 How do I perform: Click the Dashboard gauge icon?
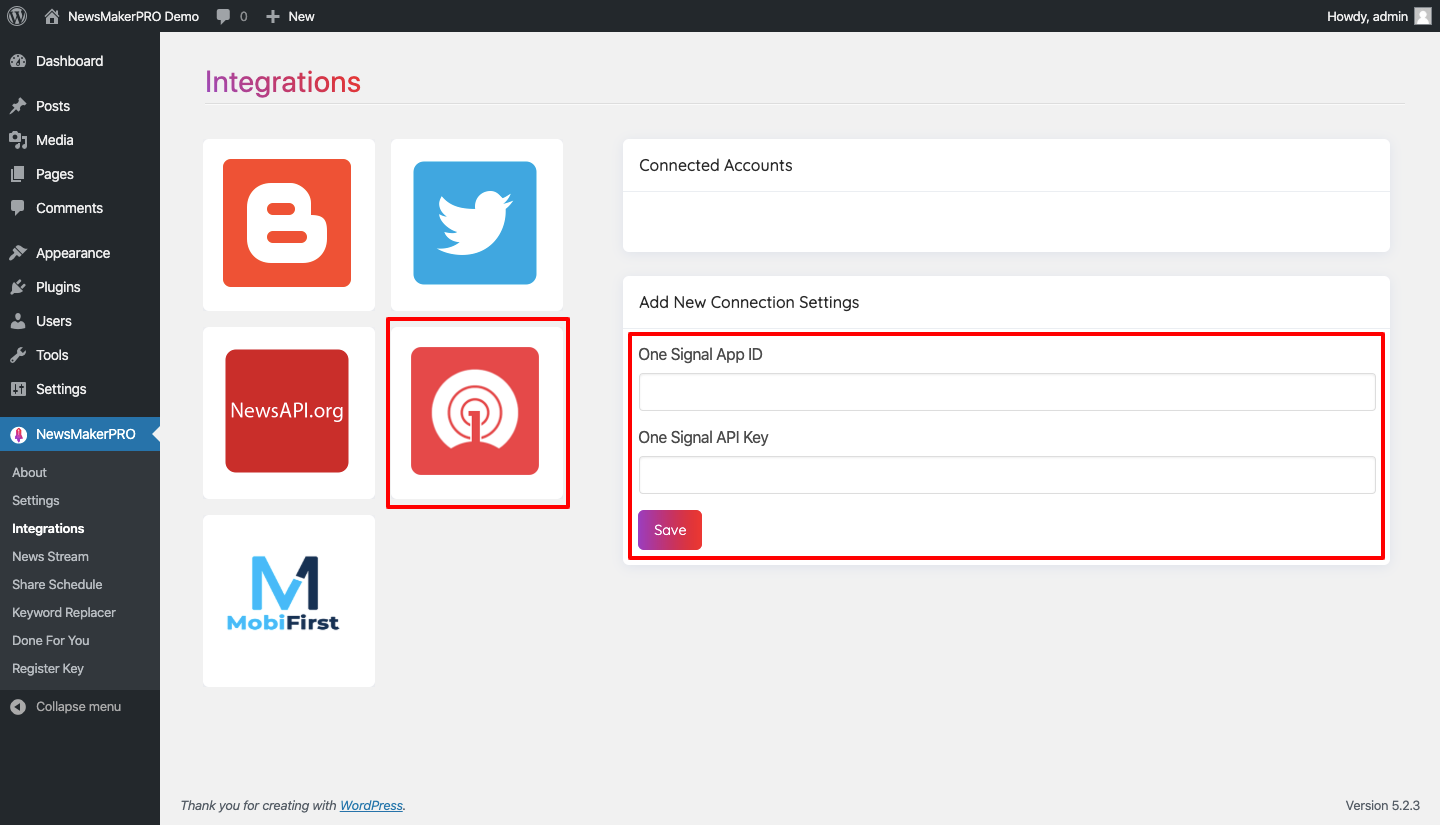18,61
